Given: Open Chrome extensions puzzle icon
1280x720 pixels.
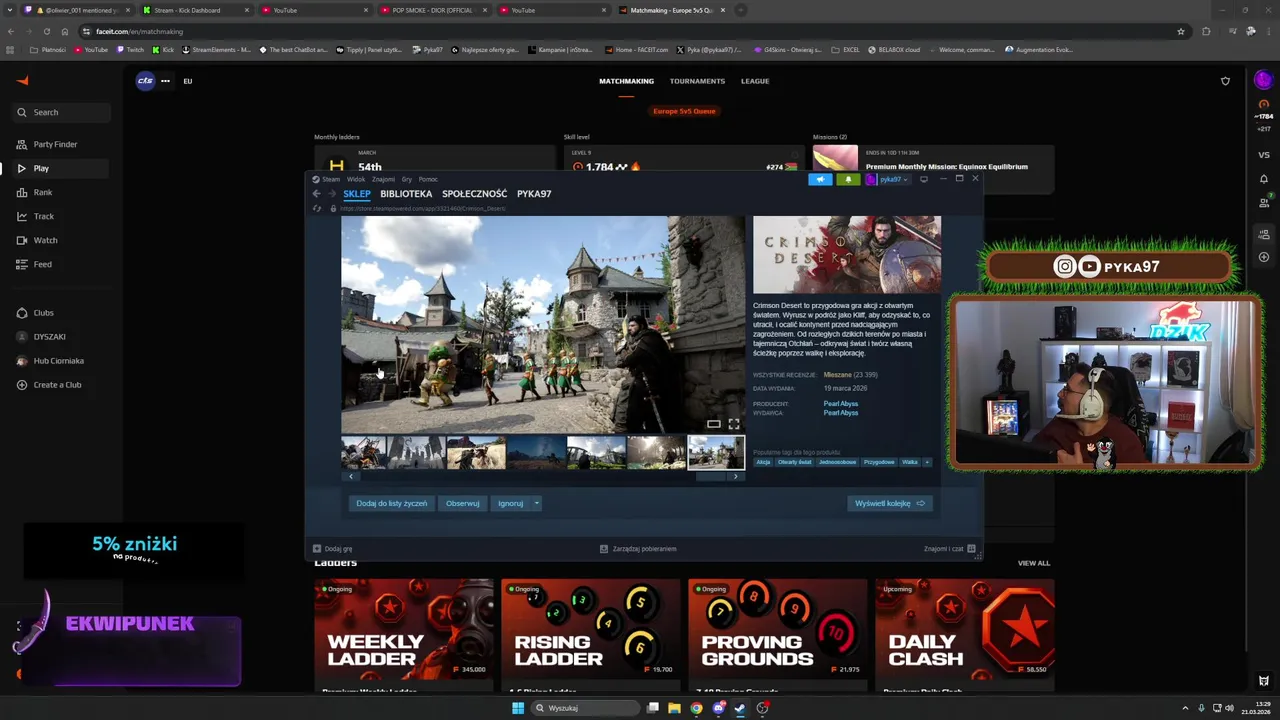Looking at the screenshot, I should (x=1206, y=31).
